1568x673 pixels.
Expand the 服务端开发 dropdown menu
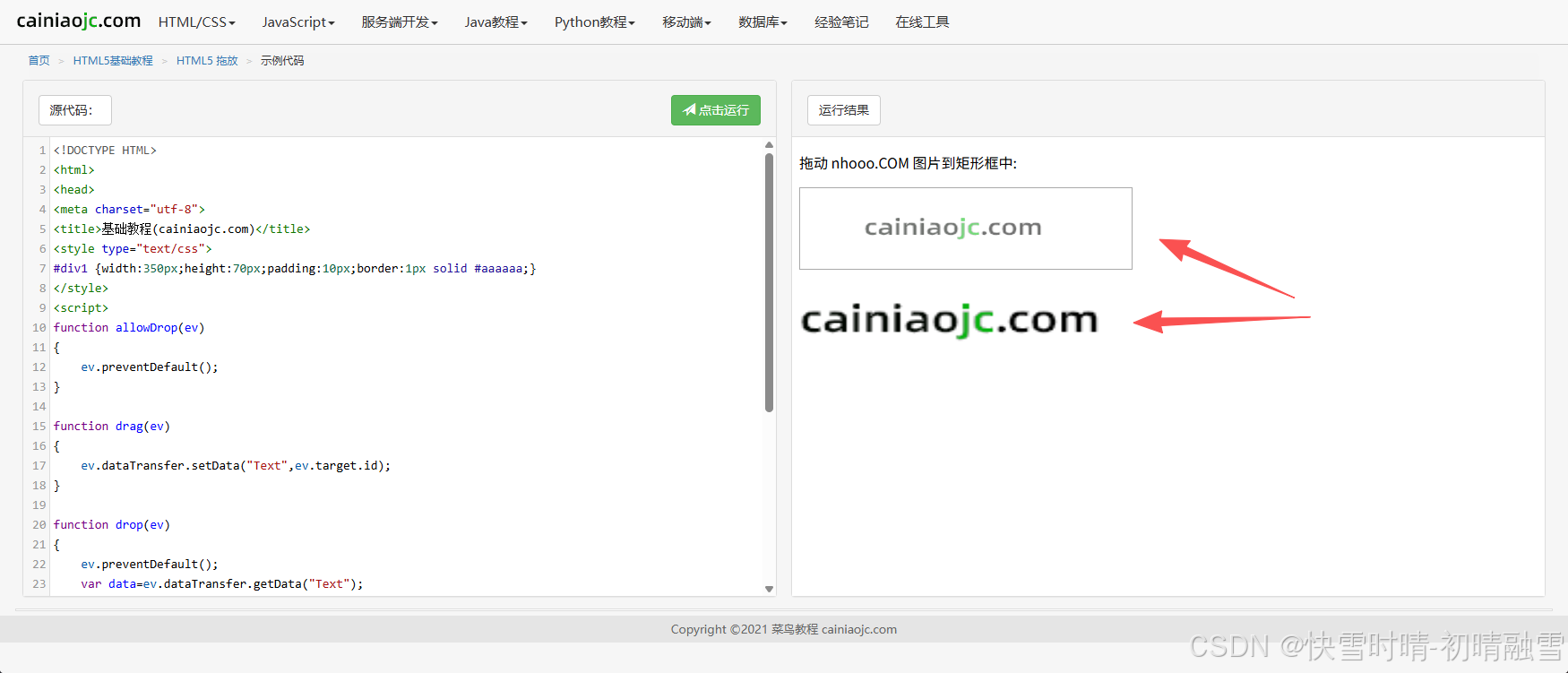coord(400,22)
